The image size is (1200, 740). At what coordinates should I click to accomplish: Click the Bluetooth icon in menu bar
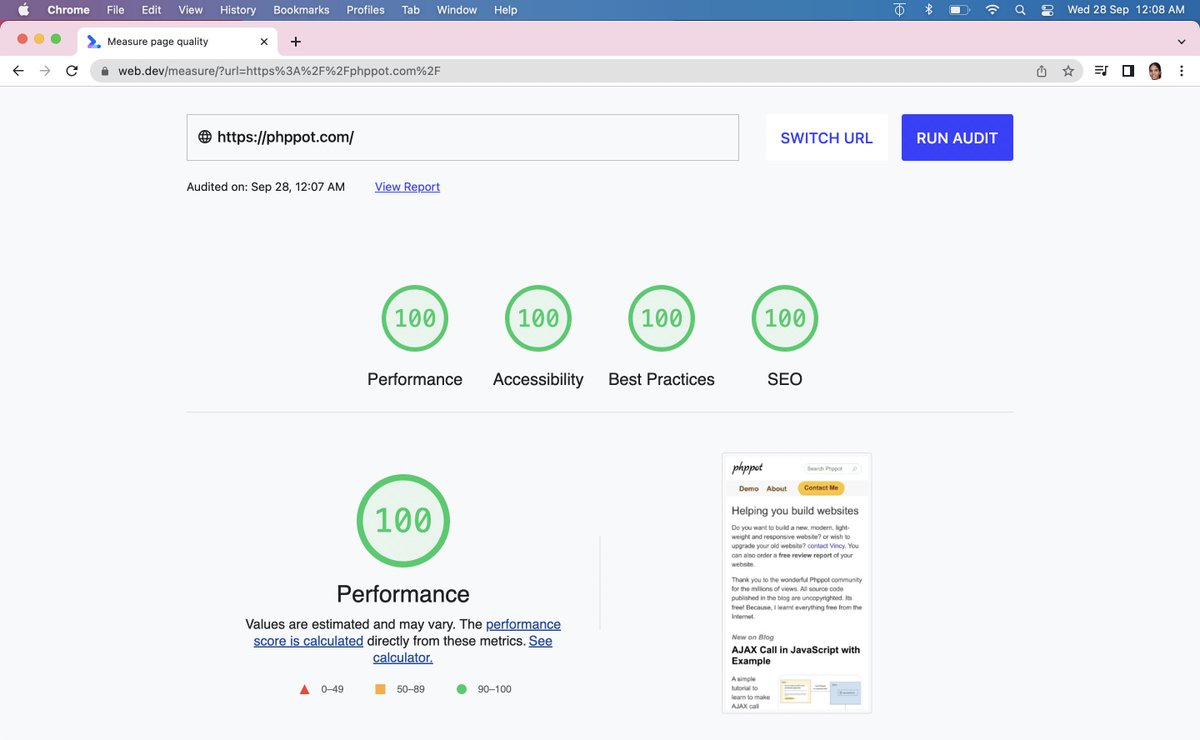click(928, 10)
